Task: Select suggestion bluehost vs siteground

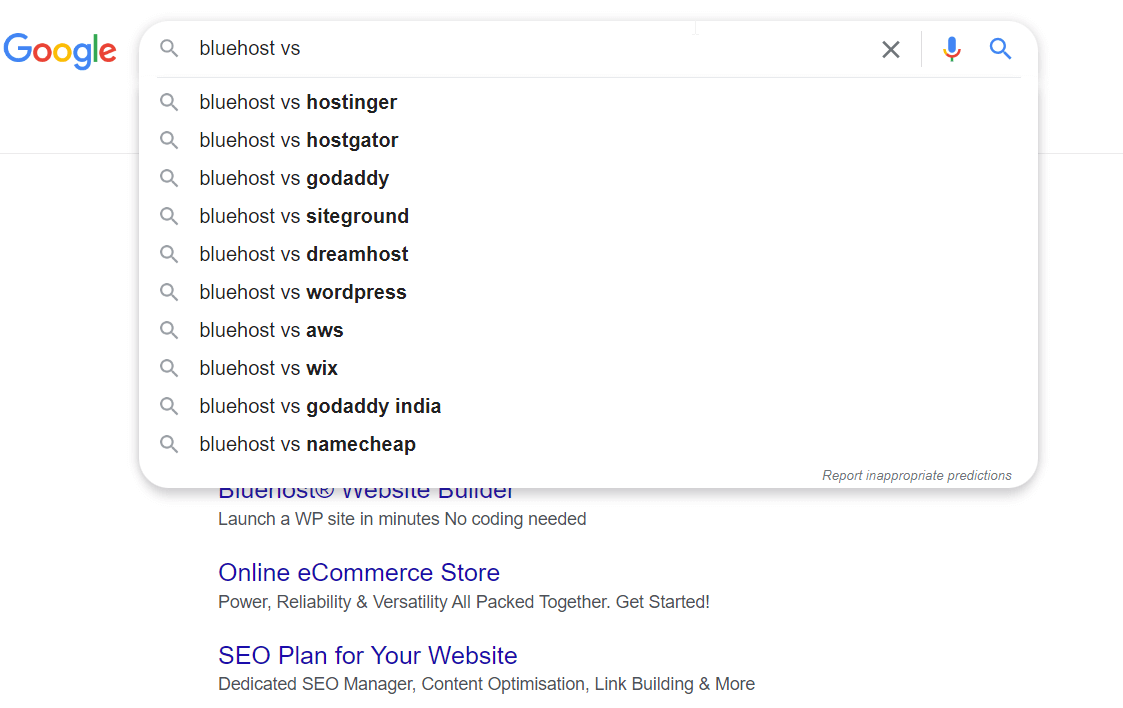Action: pos(588,216)
